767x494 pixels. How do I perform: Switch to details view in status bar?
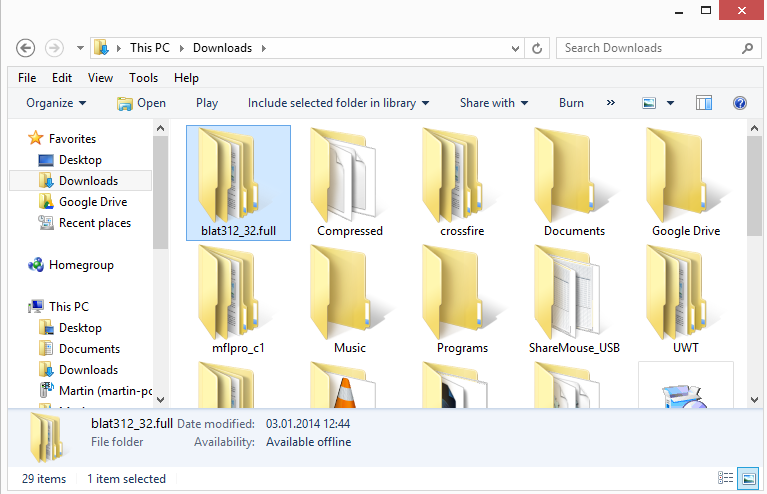click(725, 478)
